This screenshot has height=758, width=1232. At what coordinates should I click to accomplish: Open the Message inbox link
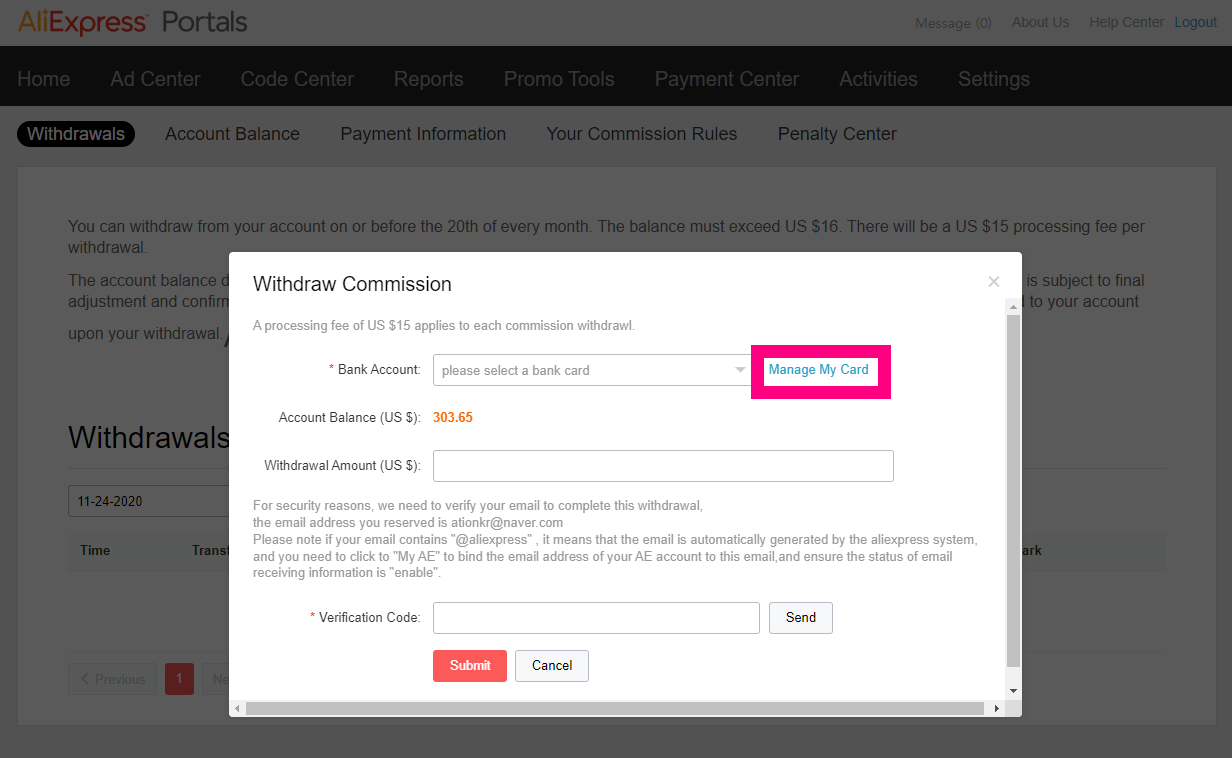point(953,23)
